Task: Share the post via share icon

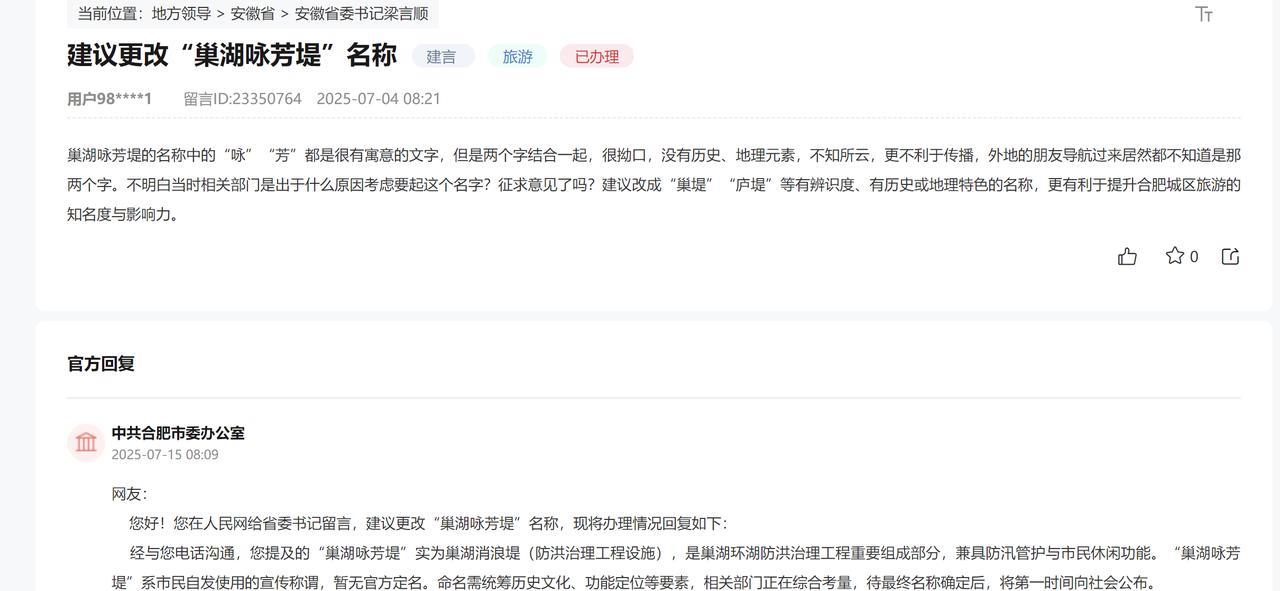Action: pyautogui.click(x=1231, y=256)
